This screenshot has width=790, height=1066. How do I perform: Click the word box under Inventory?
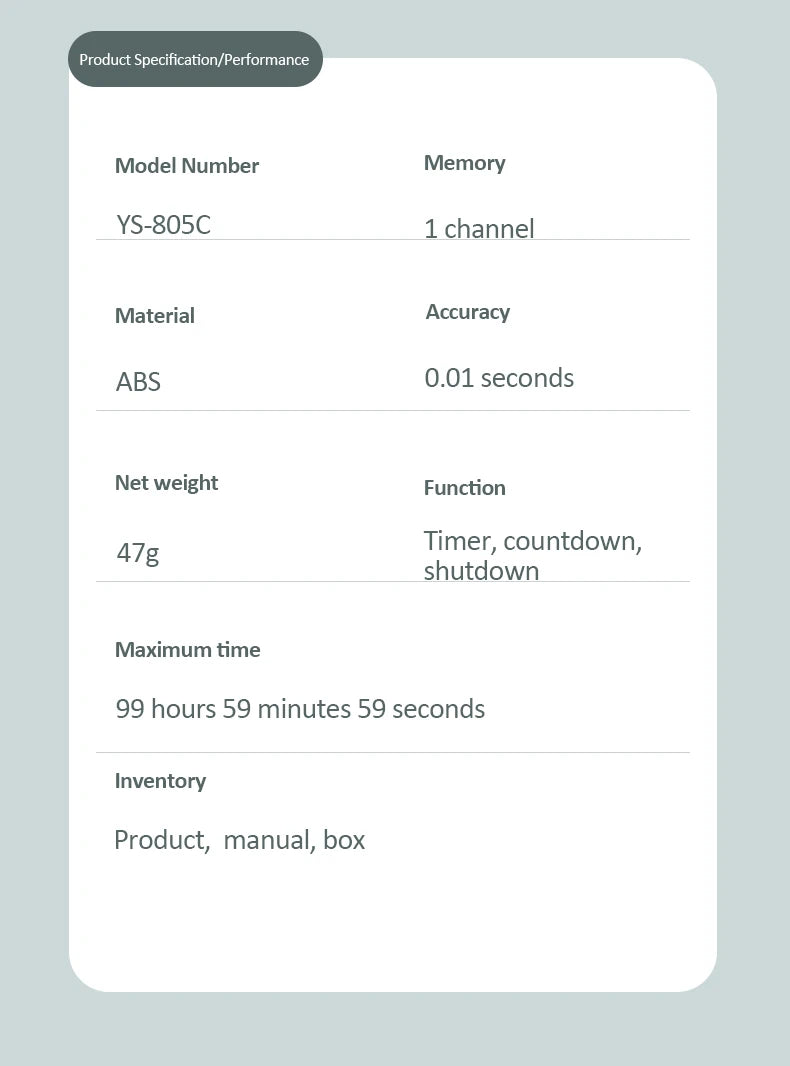344,840
